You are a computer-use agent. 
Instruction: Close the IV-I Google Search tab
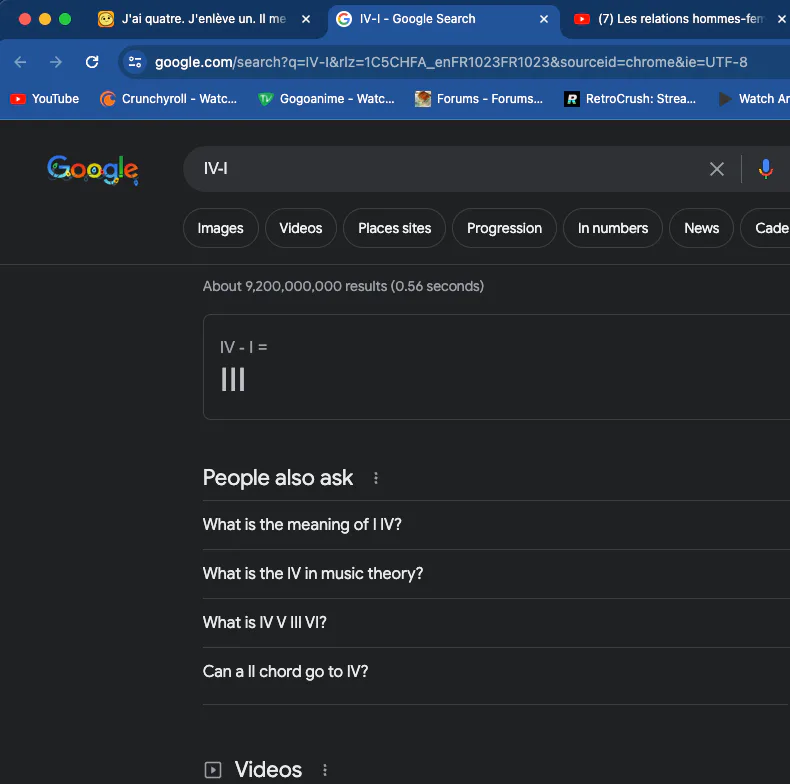coord(544,19)
